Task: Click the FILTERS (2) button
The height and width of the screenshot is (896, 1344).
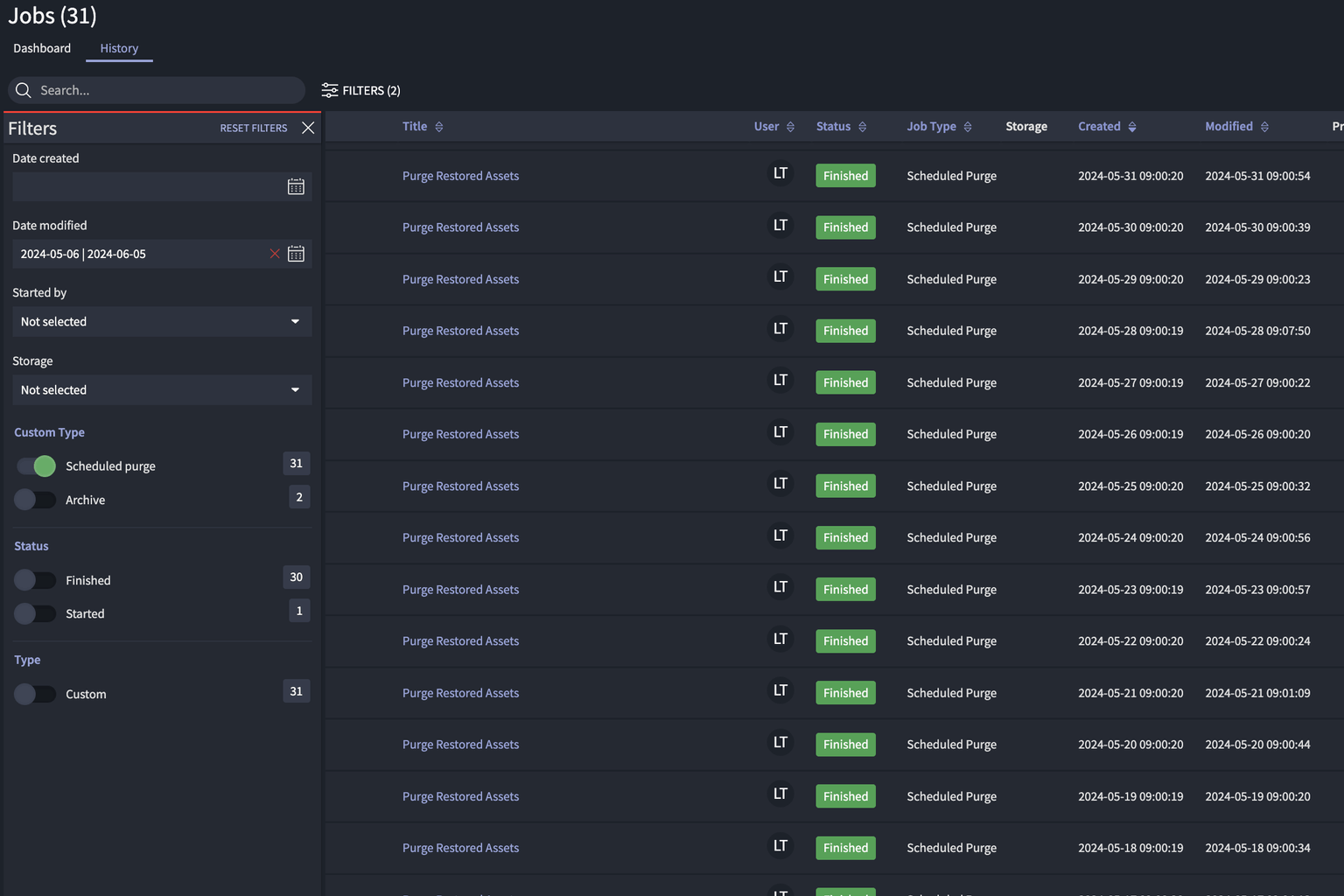Action: coord(361,90)
